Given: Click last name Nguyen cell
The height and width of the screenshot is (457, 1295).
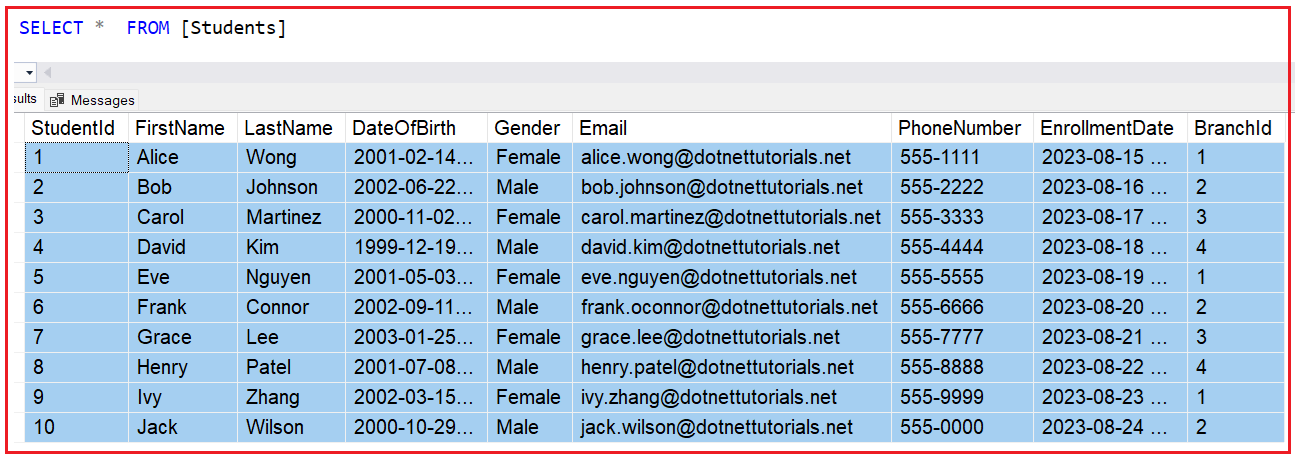Looking at the screenshot, I should point(291,277).
